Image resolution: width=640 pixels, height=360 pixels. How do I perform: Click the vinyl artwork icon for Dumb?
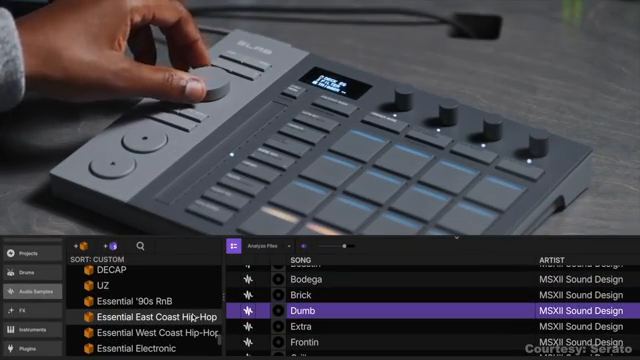point(278,311)
